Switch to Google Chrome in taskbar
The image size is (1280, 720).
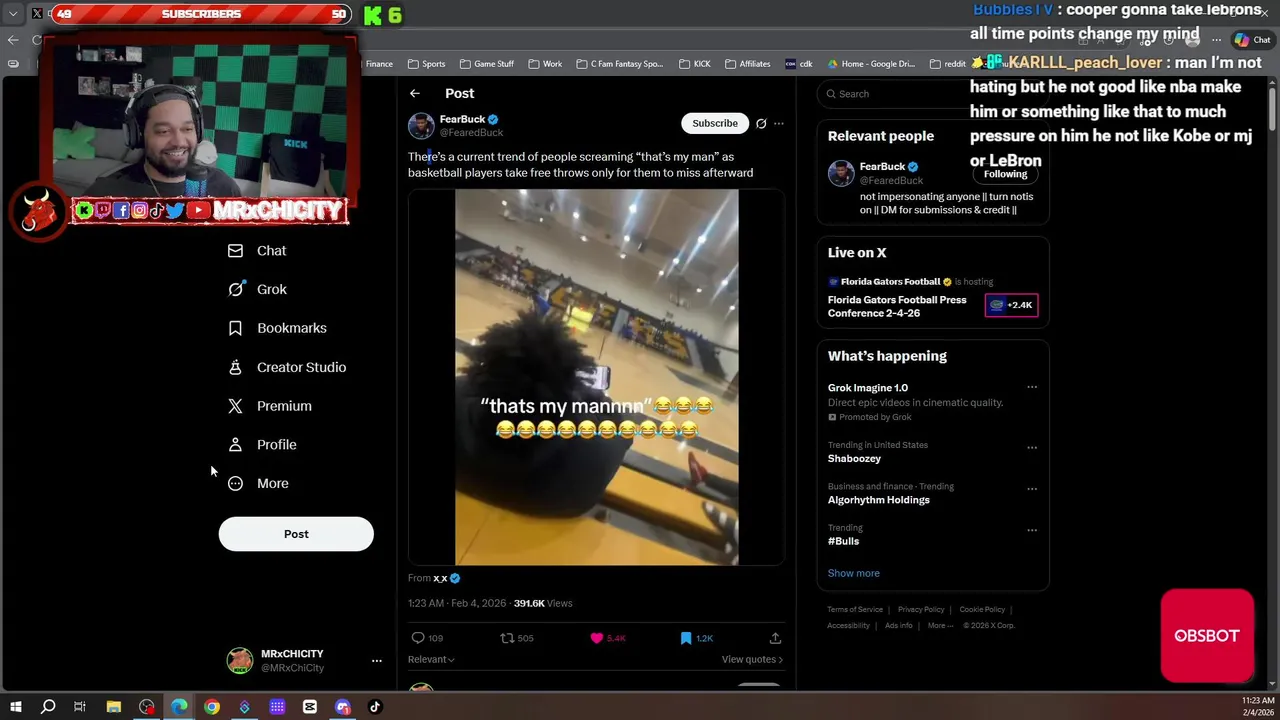212,707
